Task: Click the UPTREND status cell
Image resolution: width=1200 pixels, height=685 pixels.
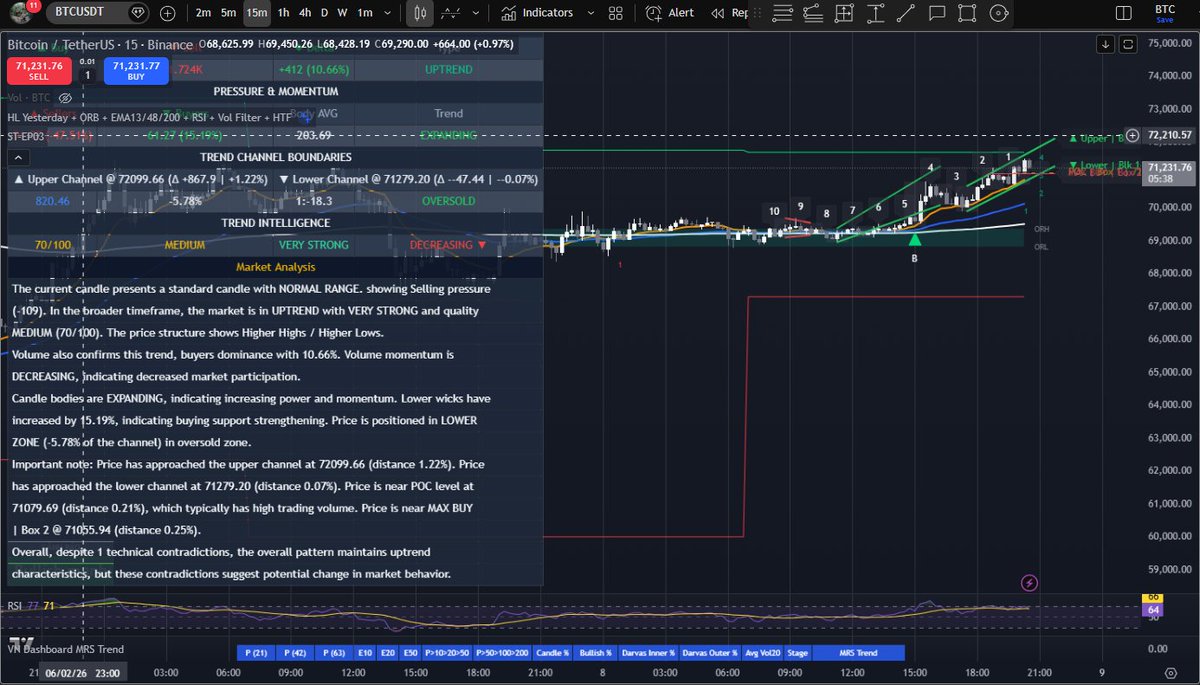Action: 448,70
